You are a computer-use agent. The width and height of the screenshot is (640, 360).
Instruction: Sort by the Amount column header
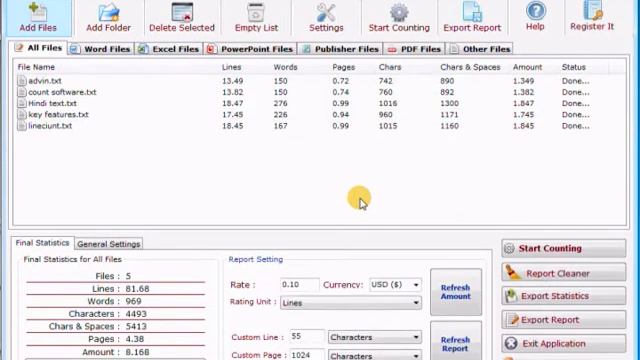(527, 67)
